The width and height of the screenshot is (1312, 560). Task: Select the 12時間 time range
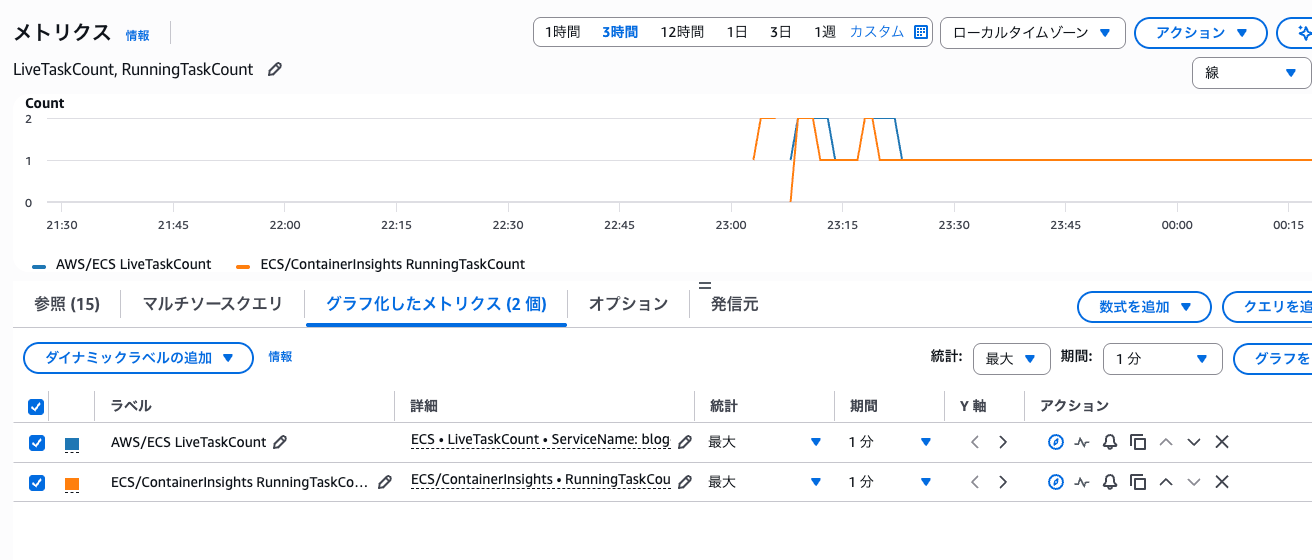[682, 32]
